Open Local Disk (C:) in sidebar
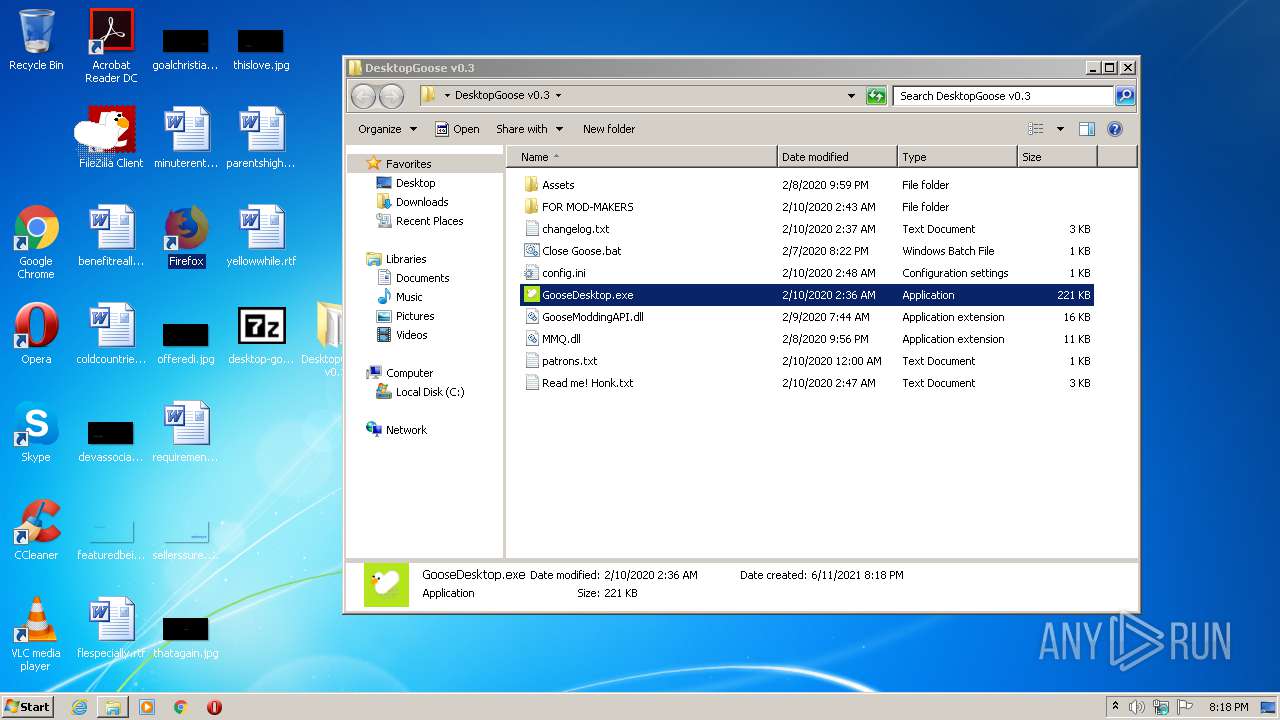The image size is (1280, 720). pyautogui.click(x=420, y=392)
